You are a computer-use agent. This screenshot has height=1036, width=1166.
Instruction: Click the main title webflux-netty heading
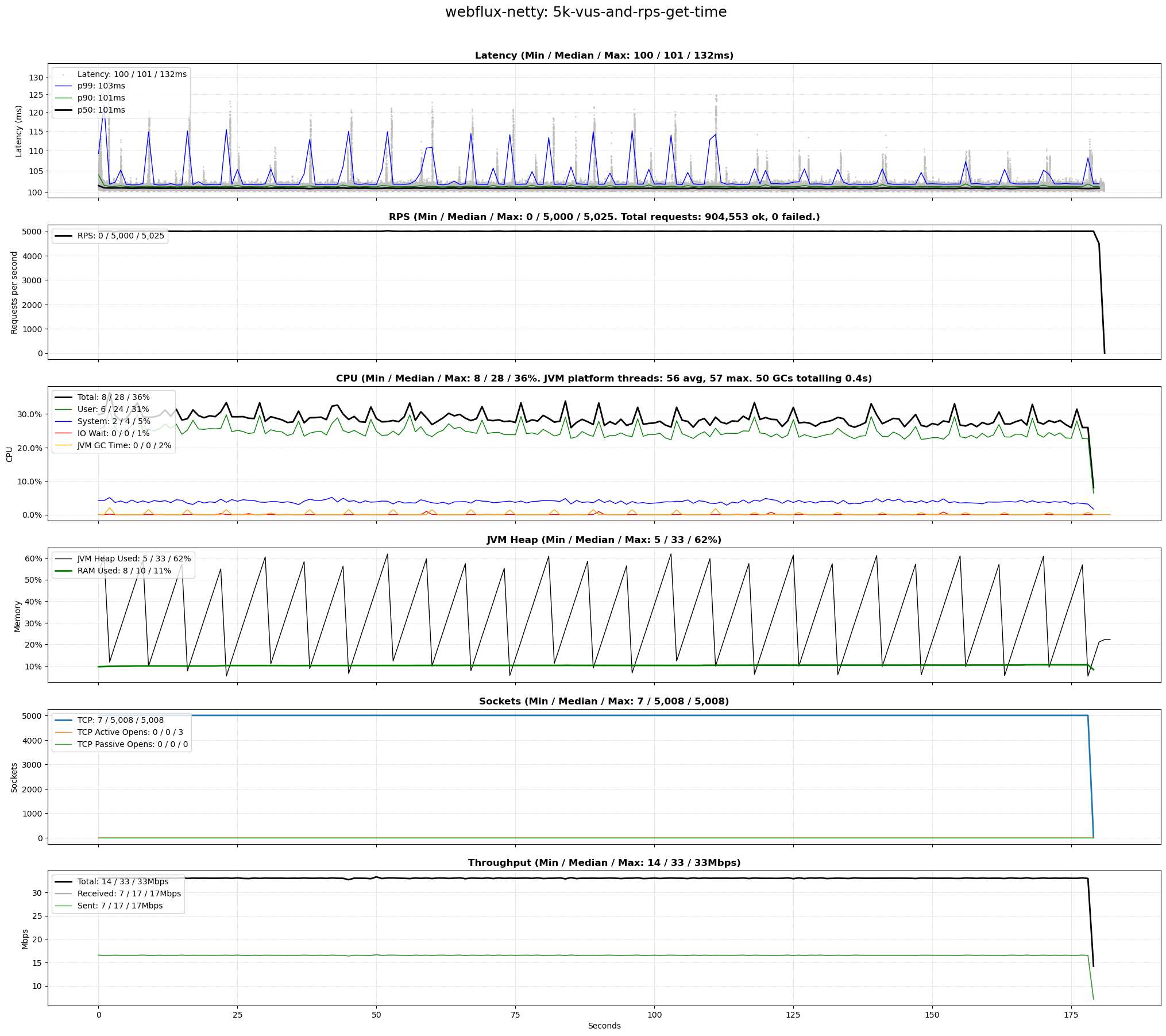point(585,13)
